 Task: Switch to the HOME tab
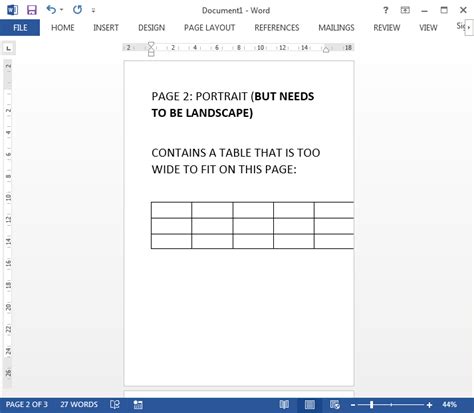coord(63,28)
